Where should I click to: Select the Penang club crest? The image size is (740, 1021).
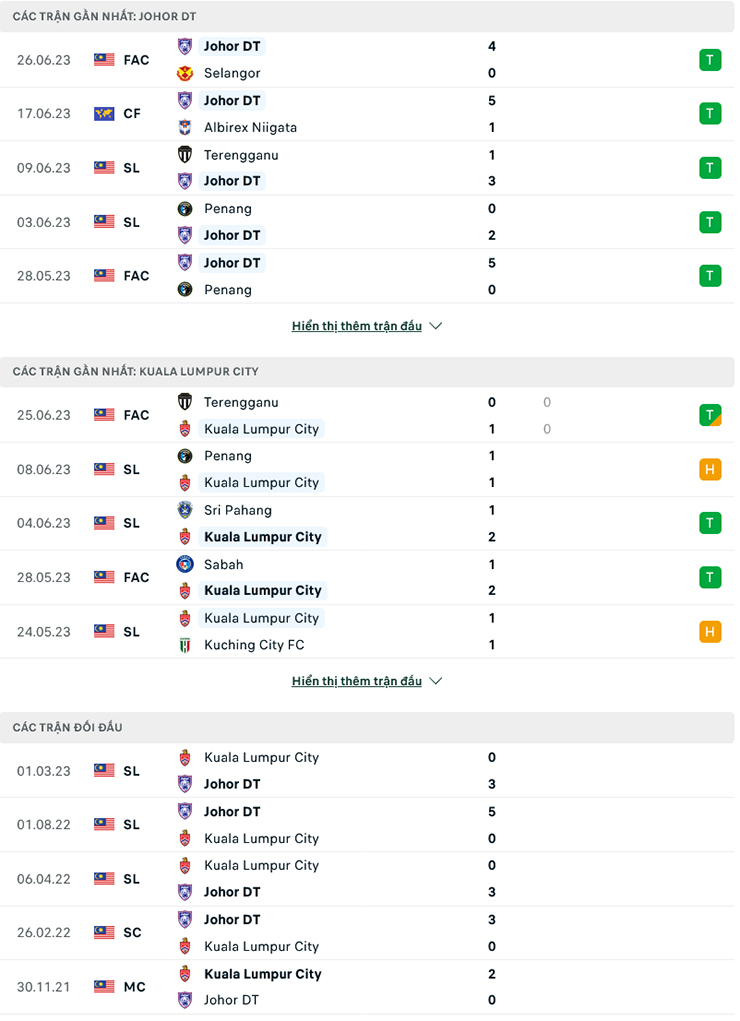(x=185, y=208)
